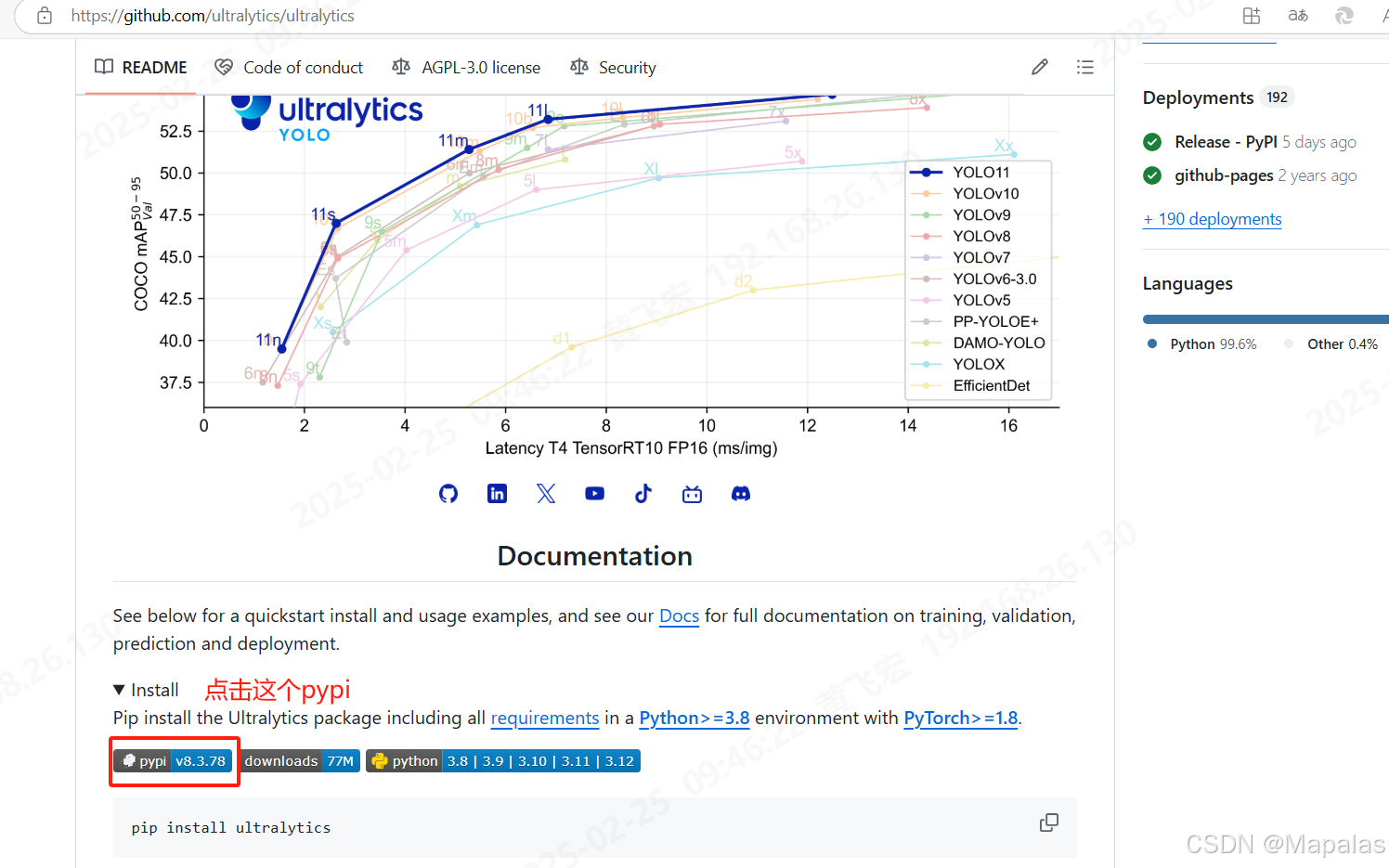Open the YouTube channel icon
The height and width of the screenshot is (868, 1389).
(594, 493)
